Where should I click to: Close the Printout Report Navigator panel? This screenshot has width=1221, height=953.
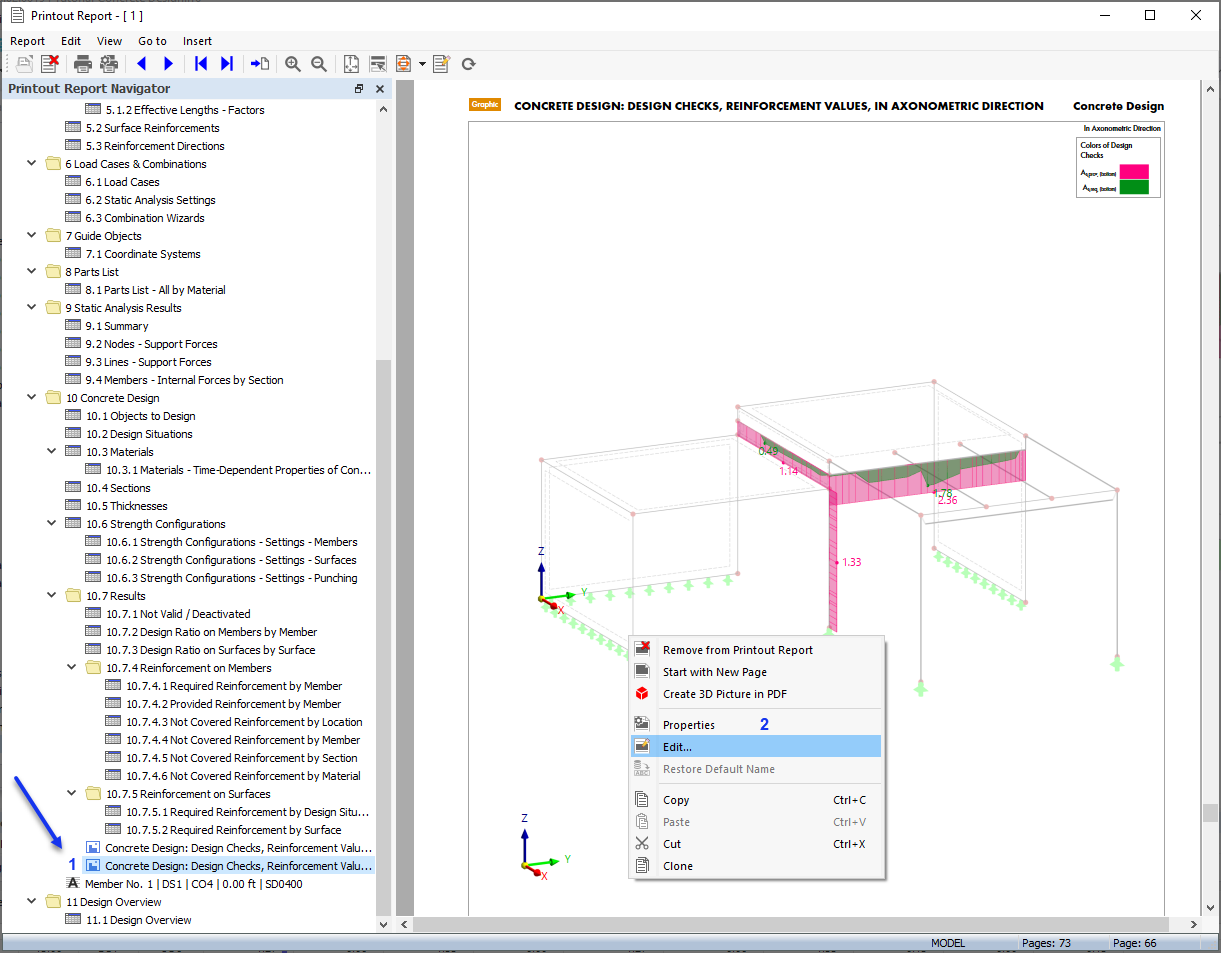tap(380, 89)
